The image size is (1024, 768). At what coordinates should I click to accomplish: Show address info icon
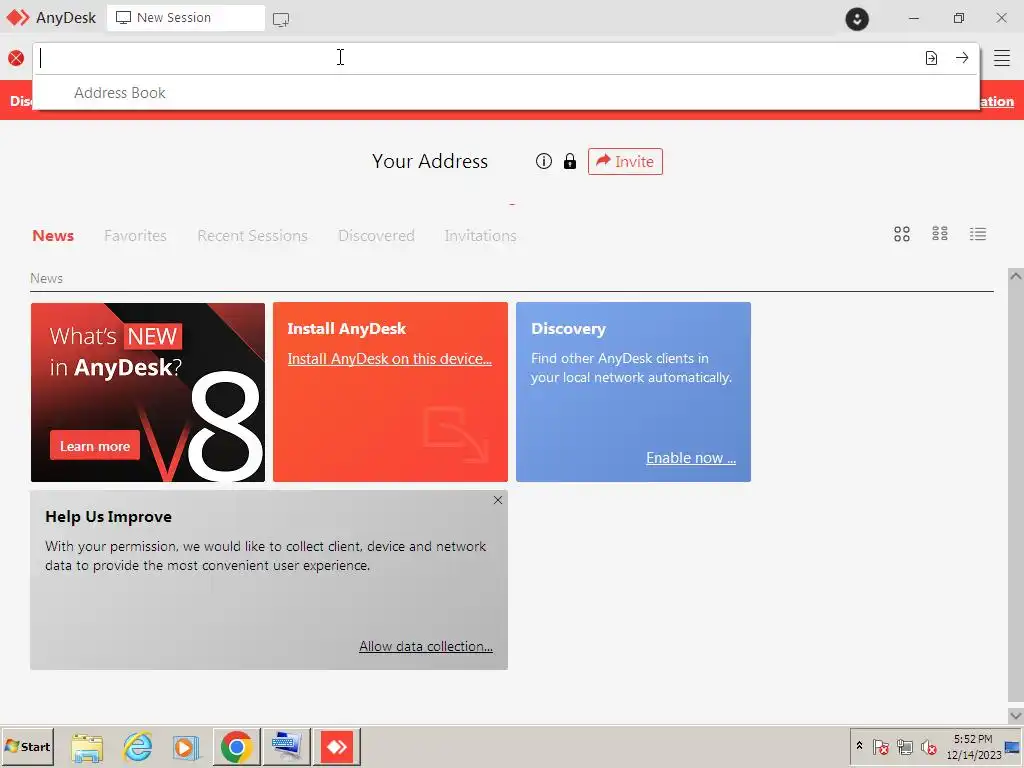(x=543, y=161)
